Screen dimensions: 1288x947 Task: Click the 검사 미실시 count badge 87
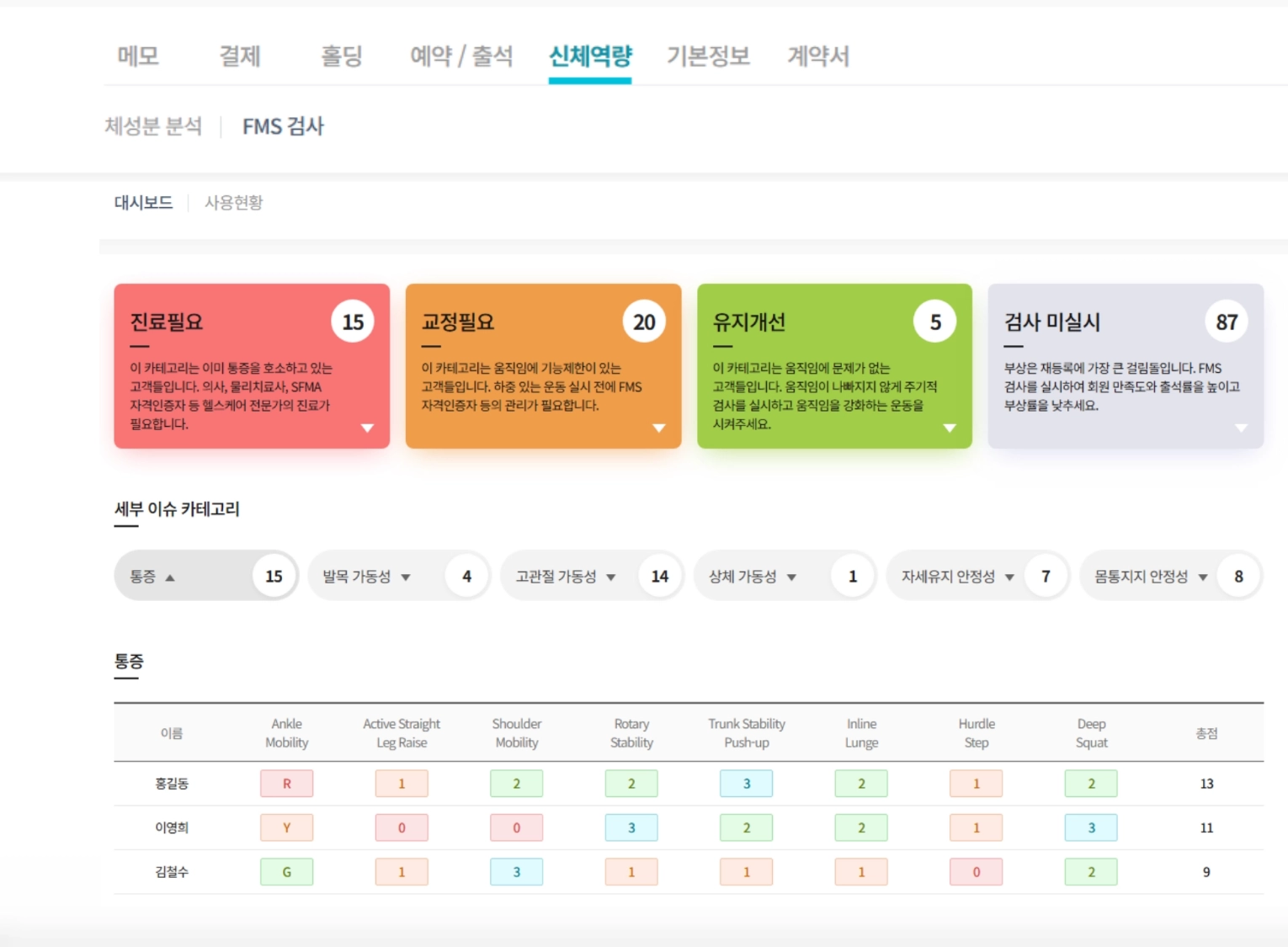(1227, 322)
